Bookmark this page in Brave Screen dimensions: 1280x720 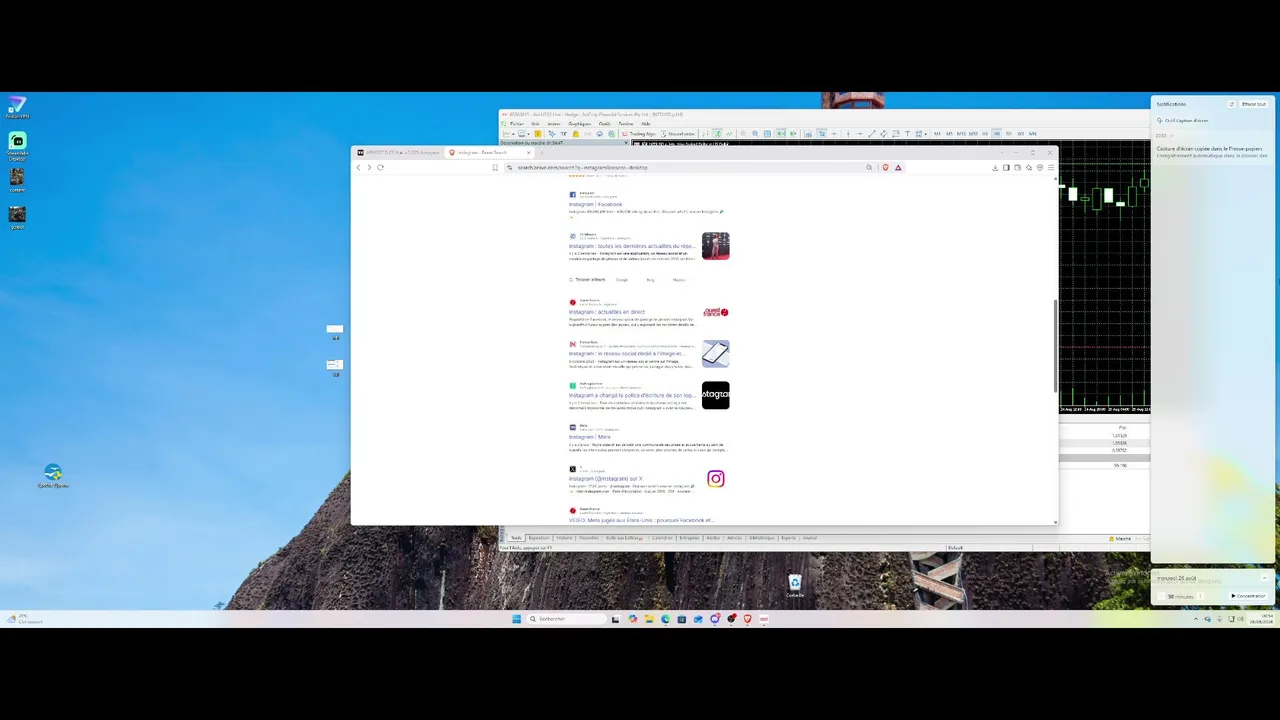495,167
